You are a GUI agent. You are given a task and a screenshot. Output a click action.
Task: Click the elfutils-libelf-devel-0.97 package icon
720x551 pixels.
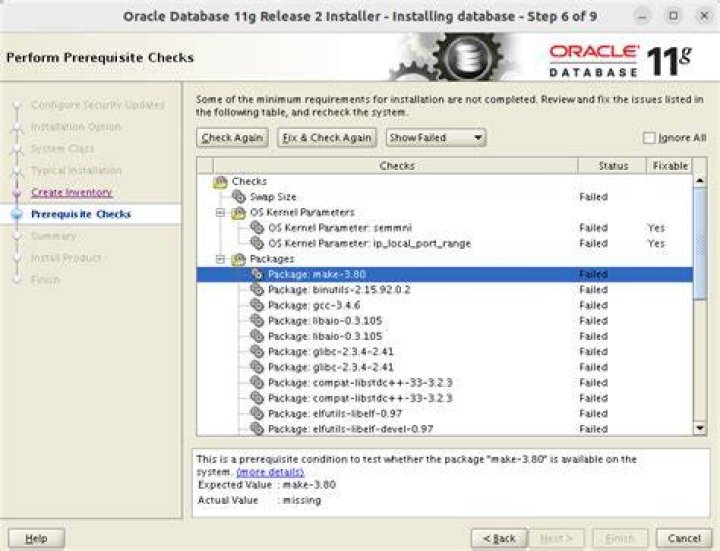257,429
